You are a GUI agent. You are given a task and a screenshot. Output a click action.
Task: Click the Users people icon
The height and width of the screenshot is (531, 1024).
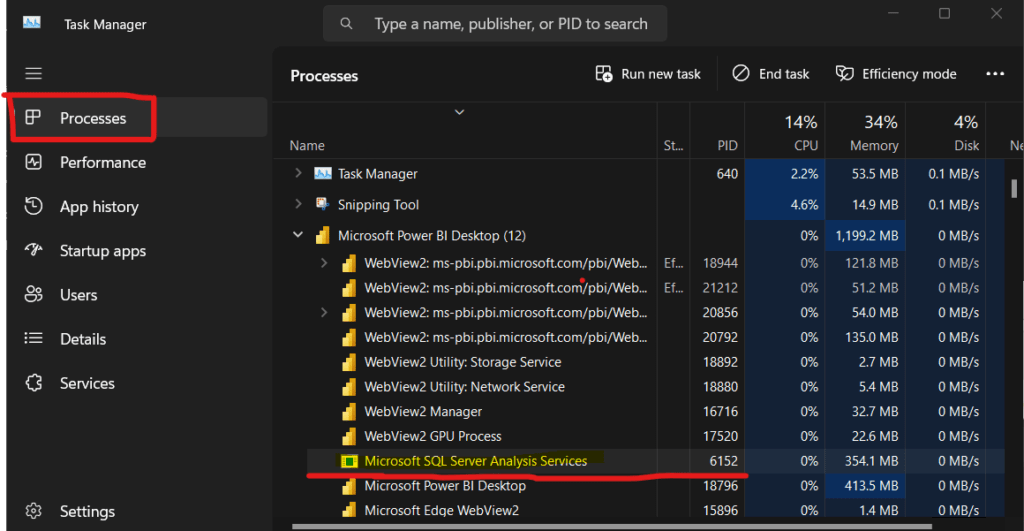pyautogui.click(x=33, y=295)
